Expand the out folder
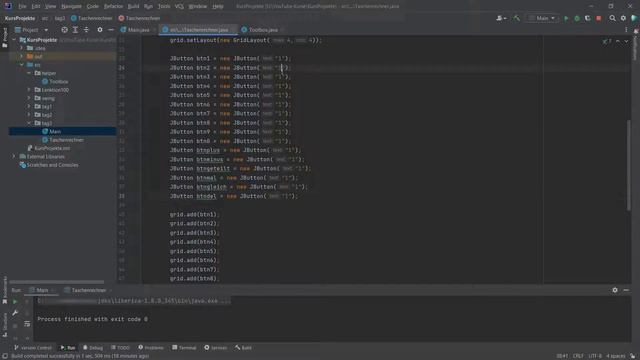Screen dimensions: 640x360 click(22, 56)
